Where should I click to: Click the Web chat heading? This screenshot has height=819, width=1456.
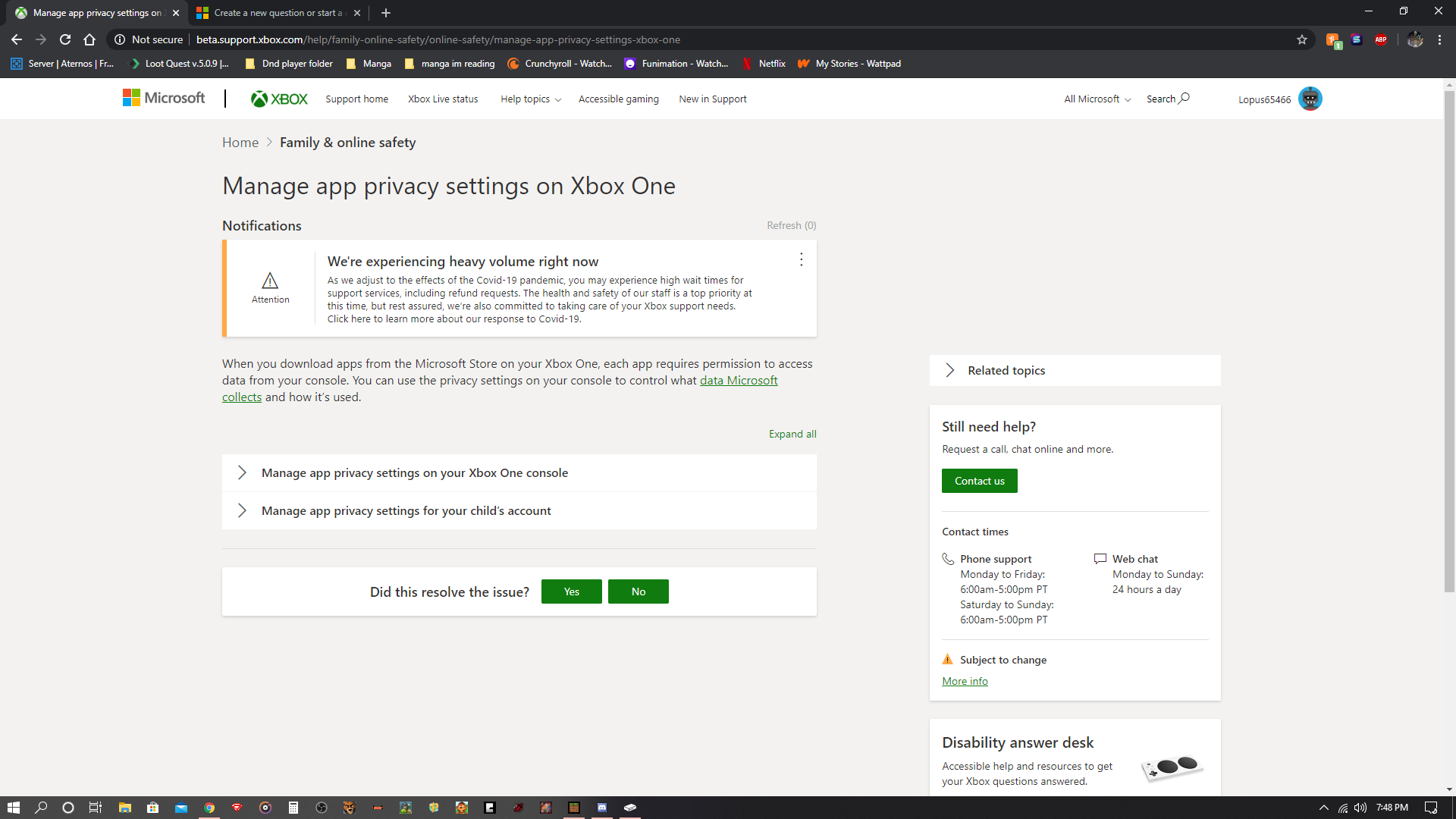pyautogui.click(x=1135, y=560)
